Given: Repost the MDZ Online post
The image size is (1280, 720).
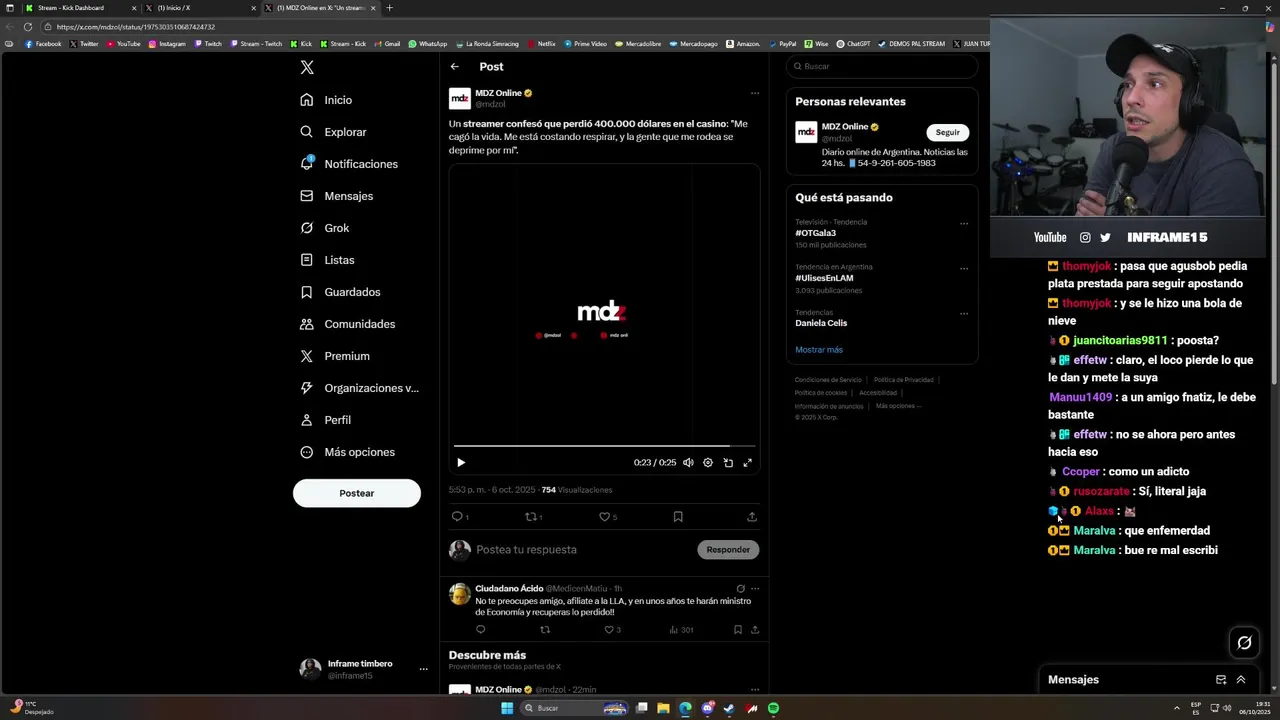Looking at the screenshot, I should pyautogui.click(x=531, y=517).
